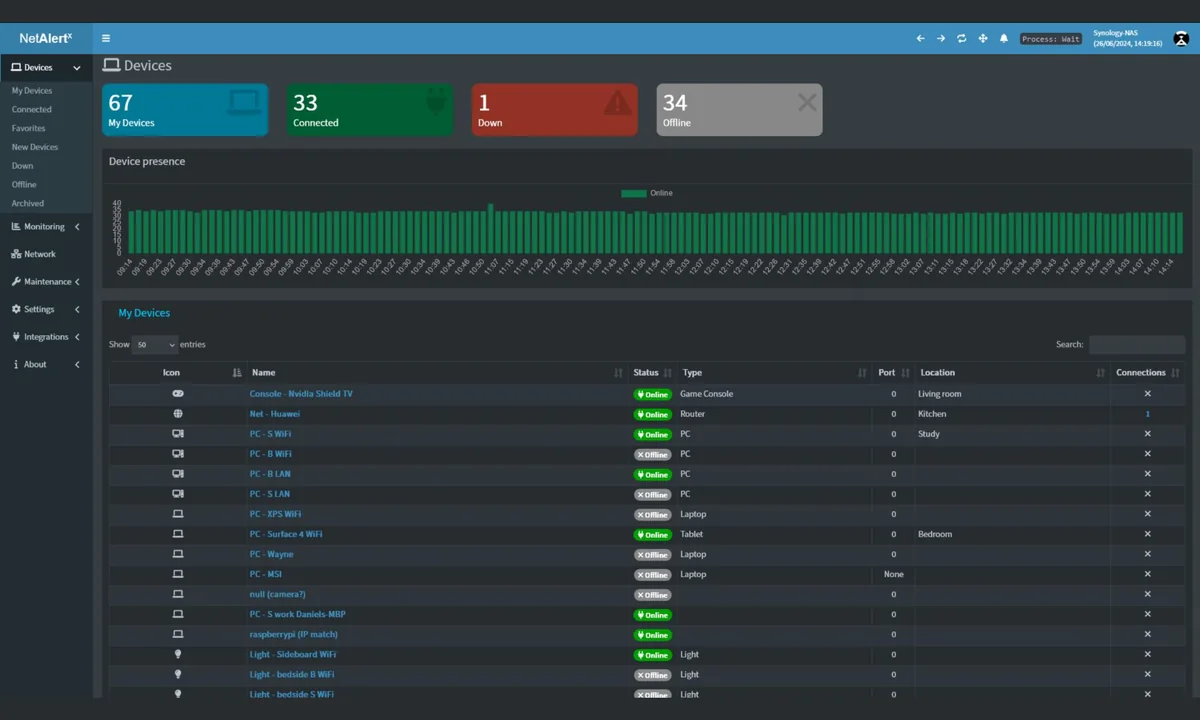
Task: Click warning triangle on Down card
Action: pyautogui.click(x=618, y=102)
